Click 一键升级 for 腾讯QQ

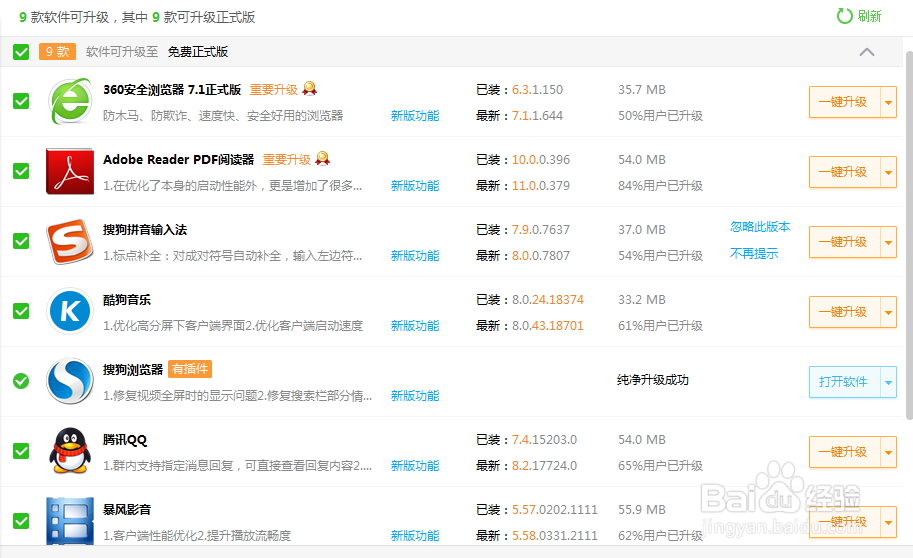844,452
